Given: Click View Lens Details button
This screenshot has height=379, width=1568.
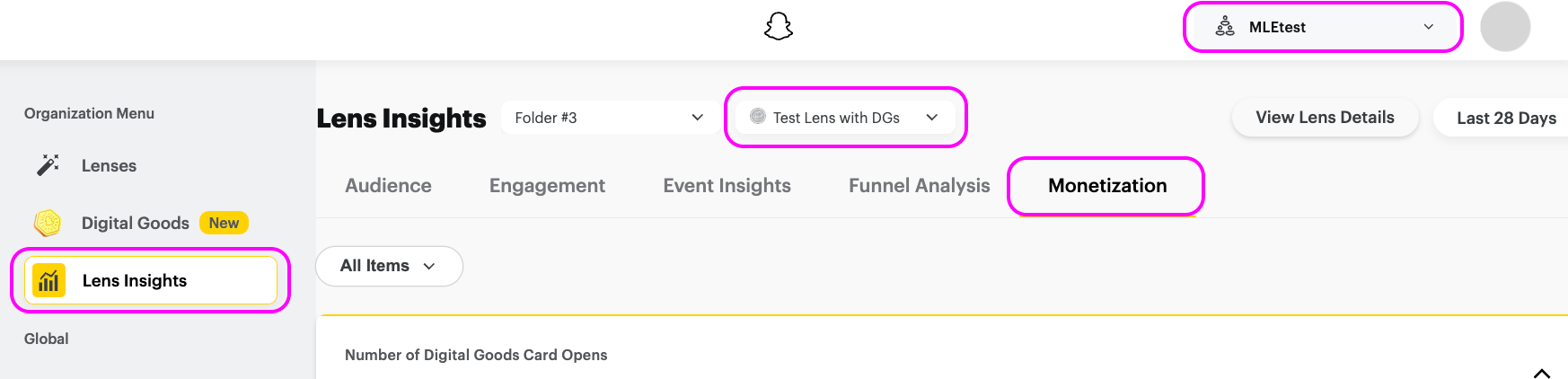Looking at the screenshot, I should tap(1325, 118).
